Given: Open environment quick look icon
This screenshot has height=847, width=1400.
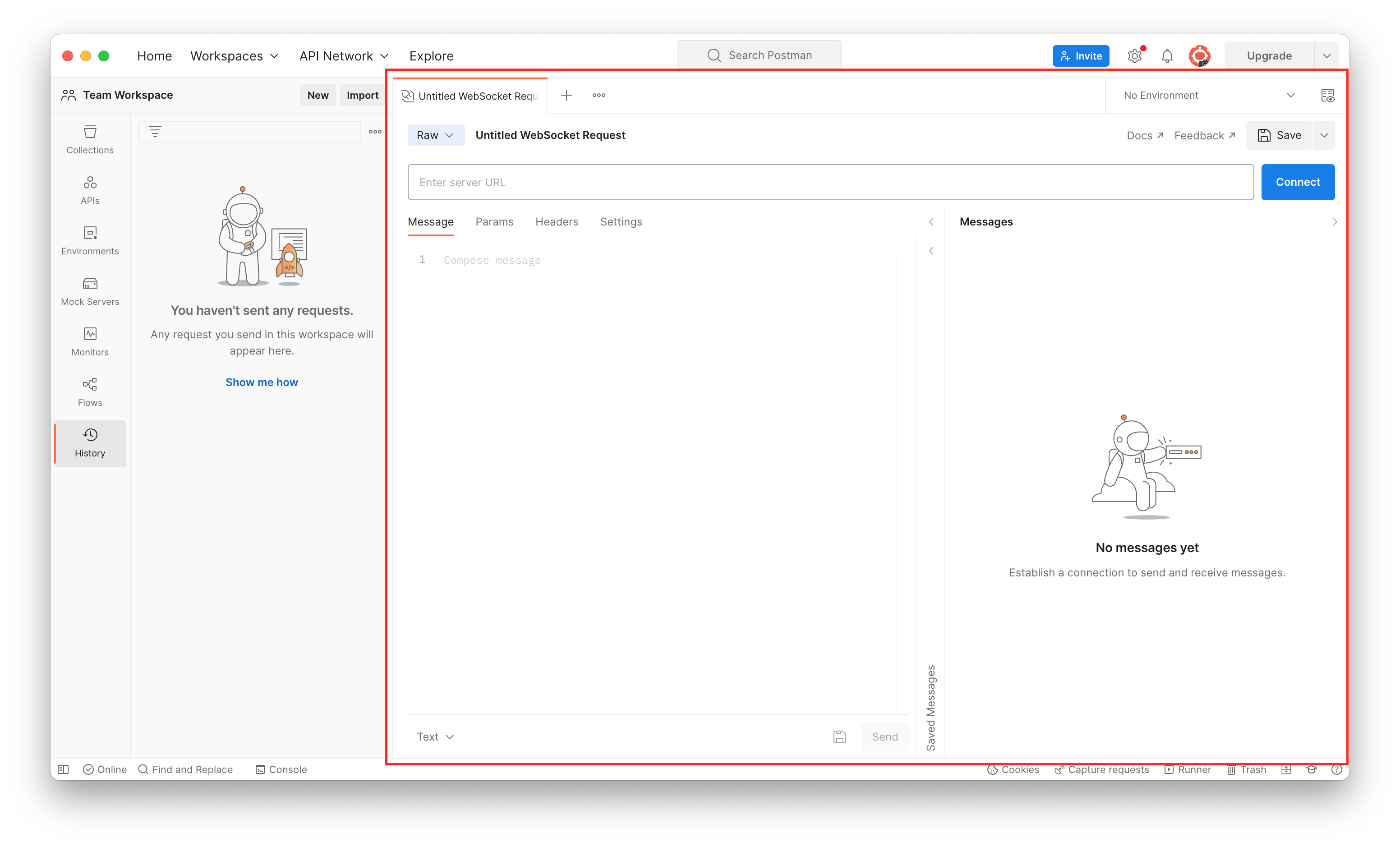Looking at the screenshot, I should pyautogui.click(x=1327, y=96).
